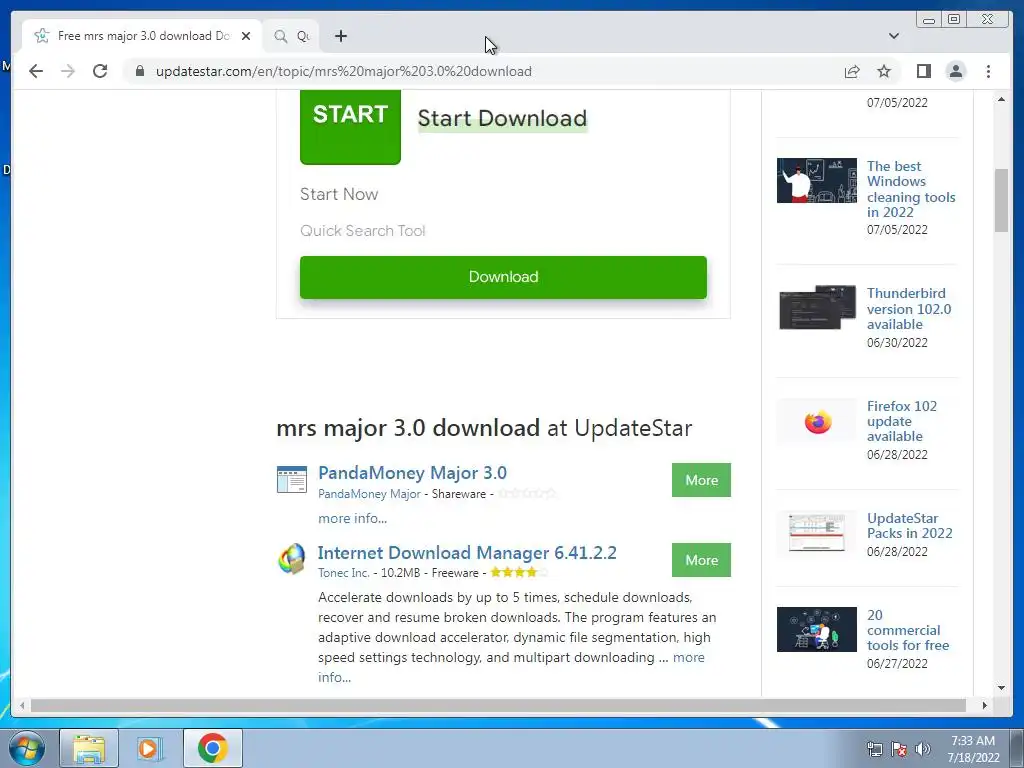
Task: Open 'Thunderbird version 102.0 available' article
Action: coord(909,309)
